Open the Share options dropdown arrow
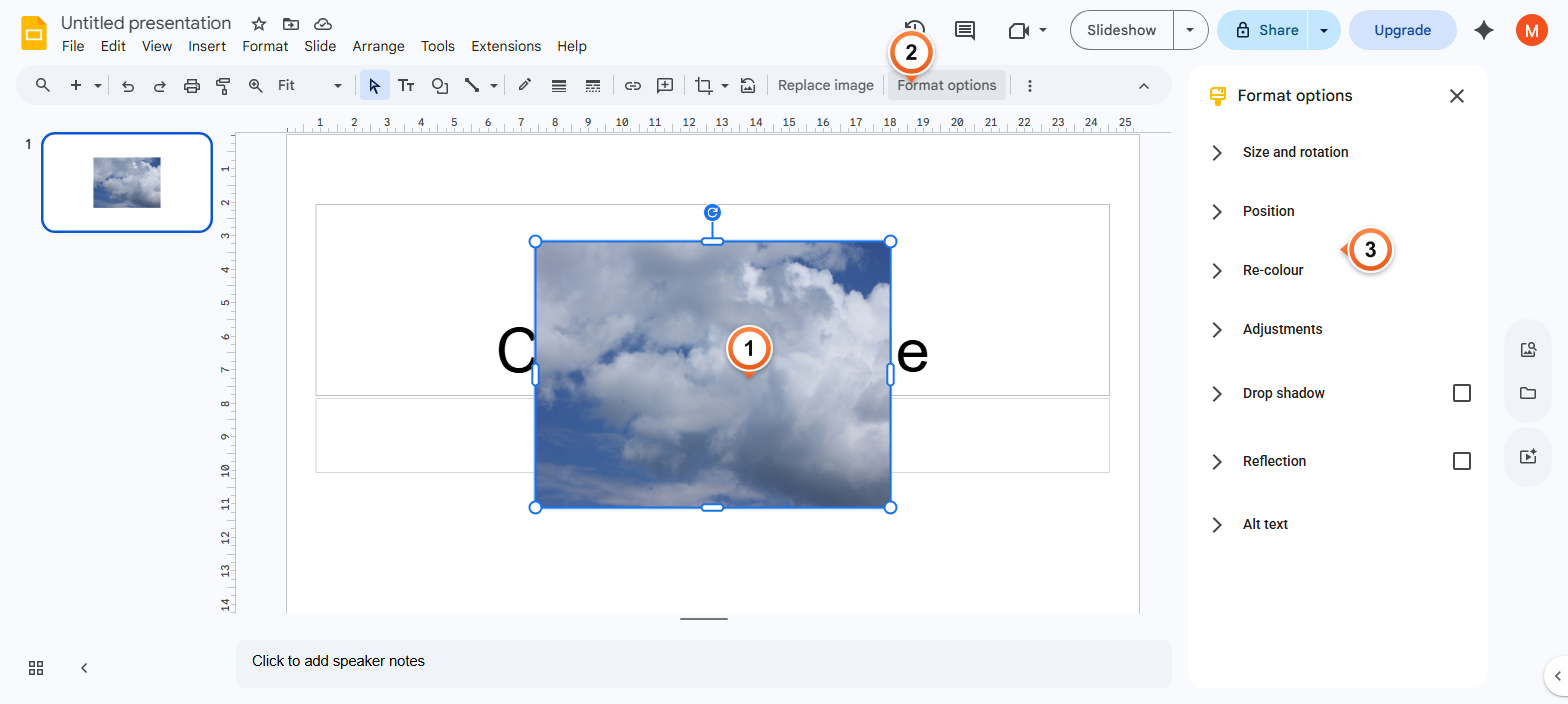Viewport: 1568px width, 704px height. 1324,30
